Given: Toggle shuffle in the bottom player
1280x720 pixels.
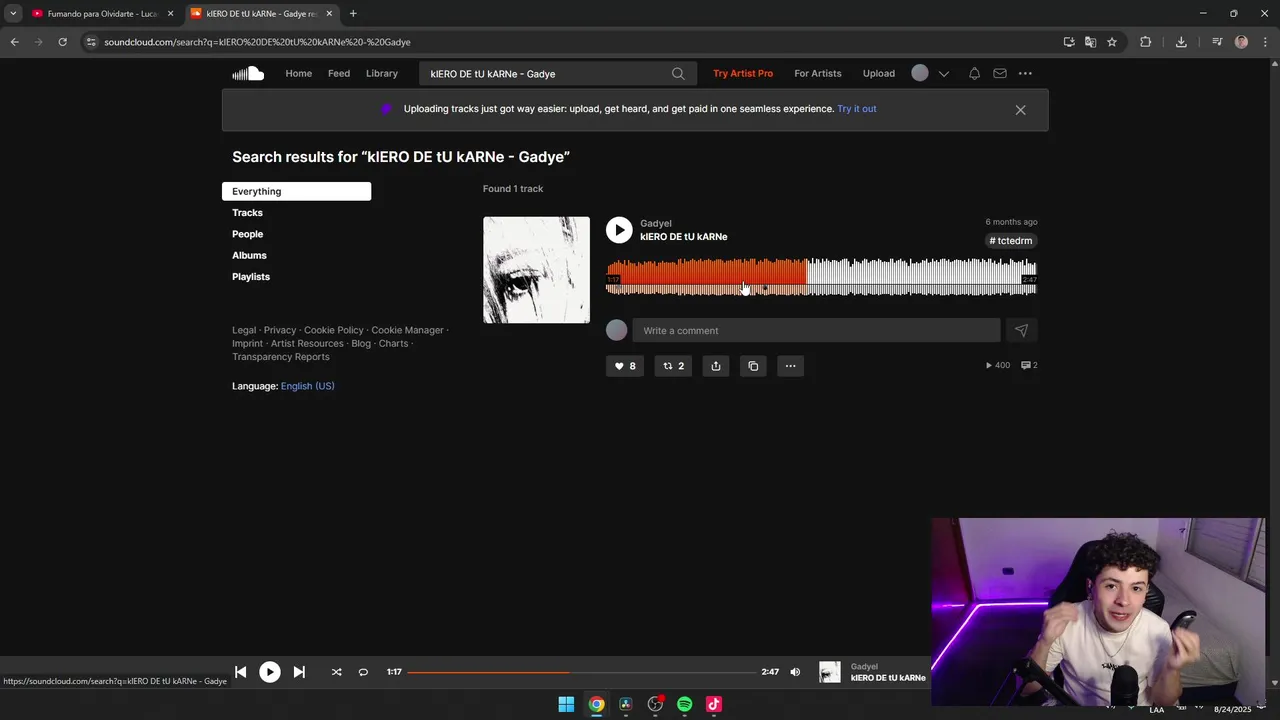Looking at the screenshot, I should pyautogui.click(x=336, y=672).
